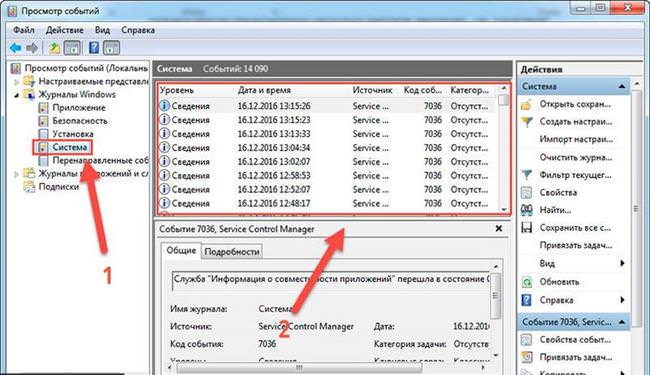
Task: Click the Back arrow toolbar icon
Action: click(15, 48)
